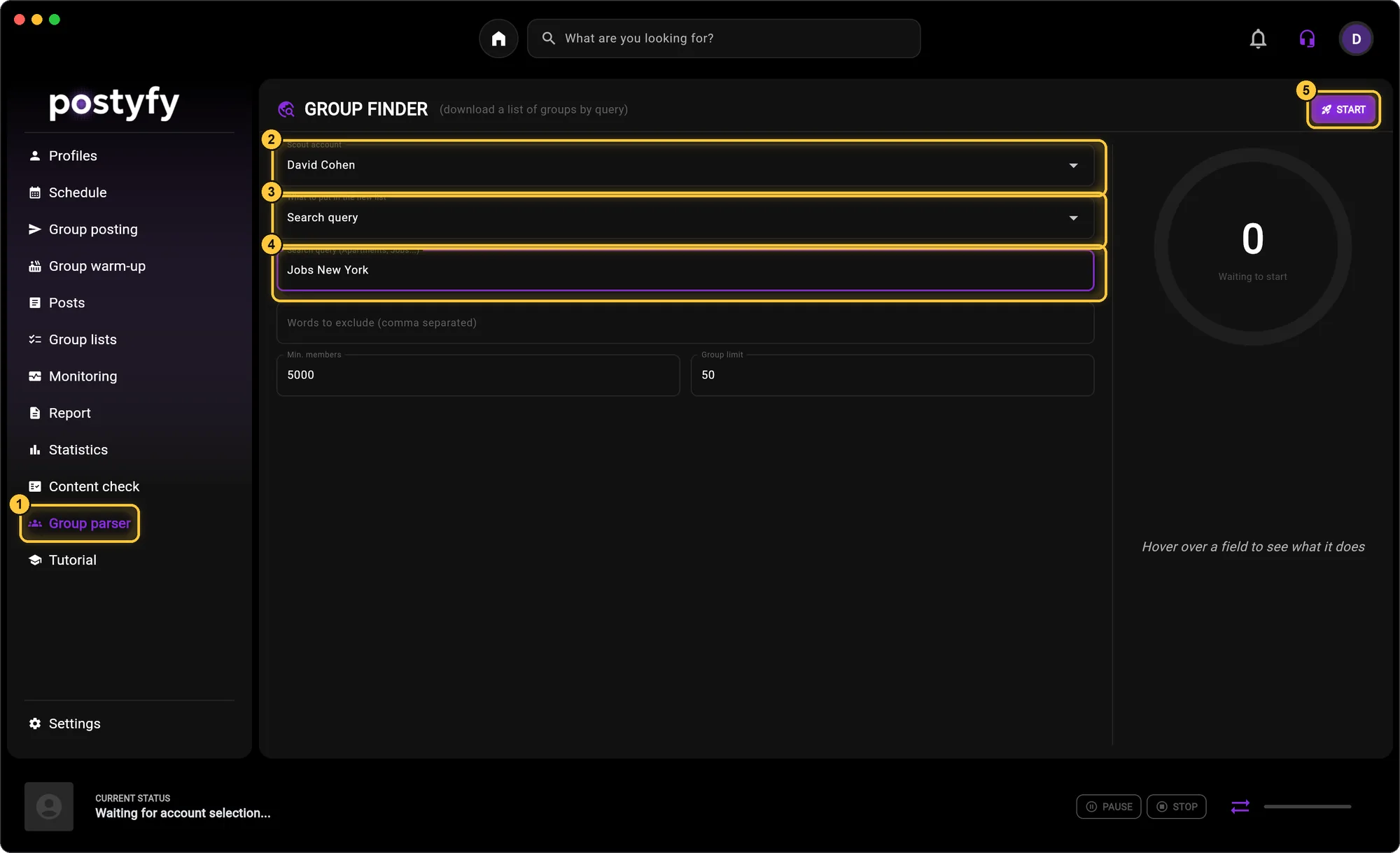Screen dimensions: 1400x853
Task: Click the Schedule calendar icon in the sidebar
Action: tap(34, 192)
